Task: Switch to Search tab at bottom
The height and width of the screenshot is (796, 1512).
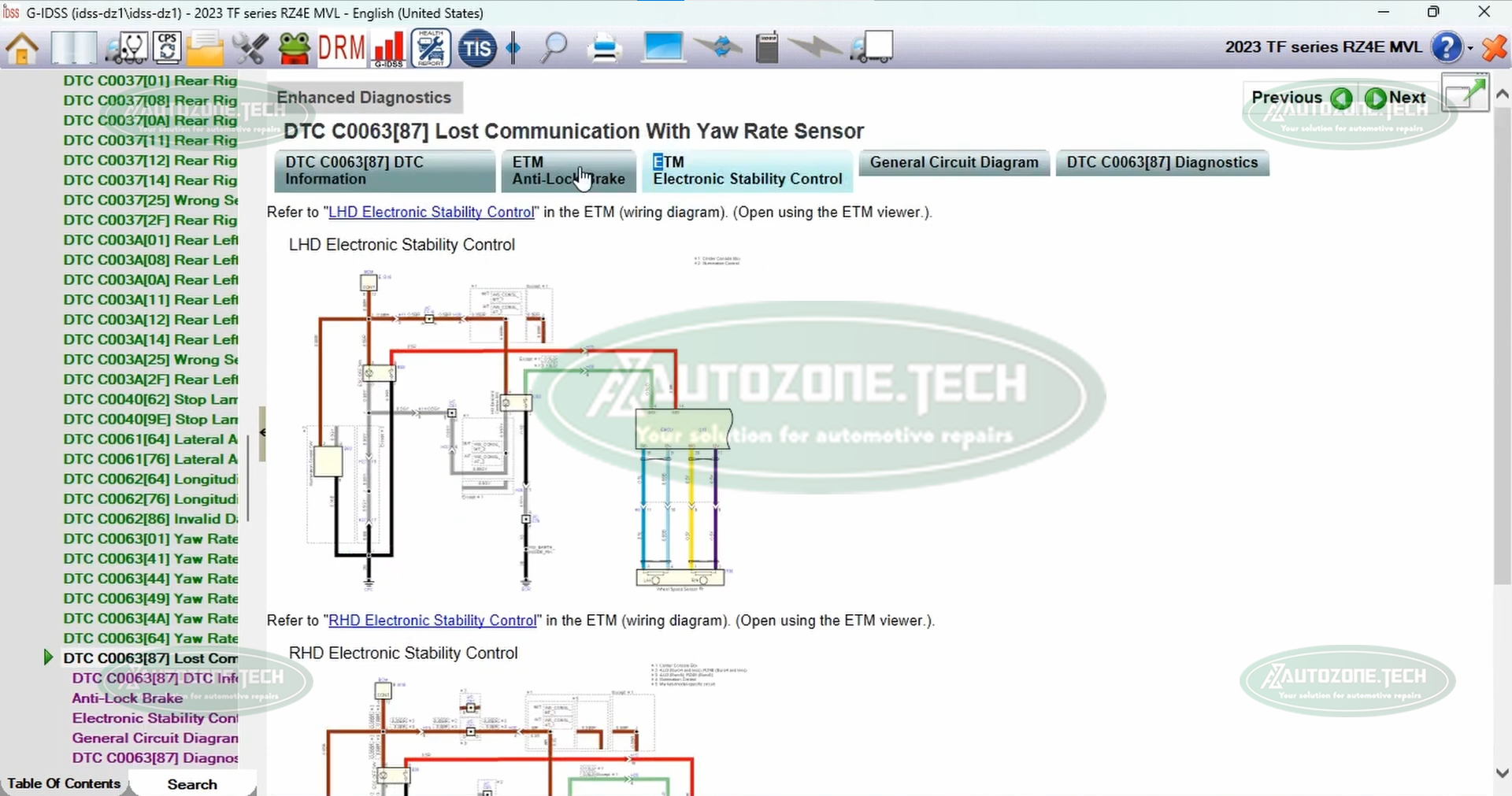Action: [192, 784]
